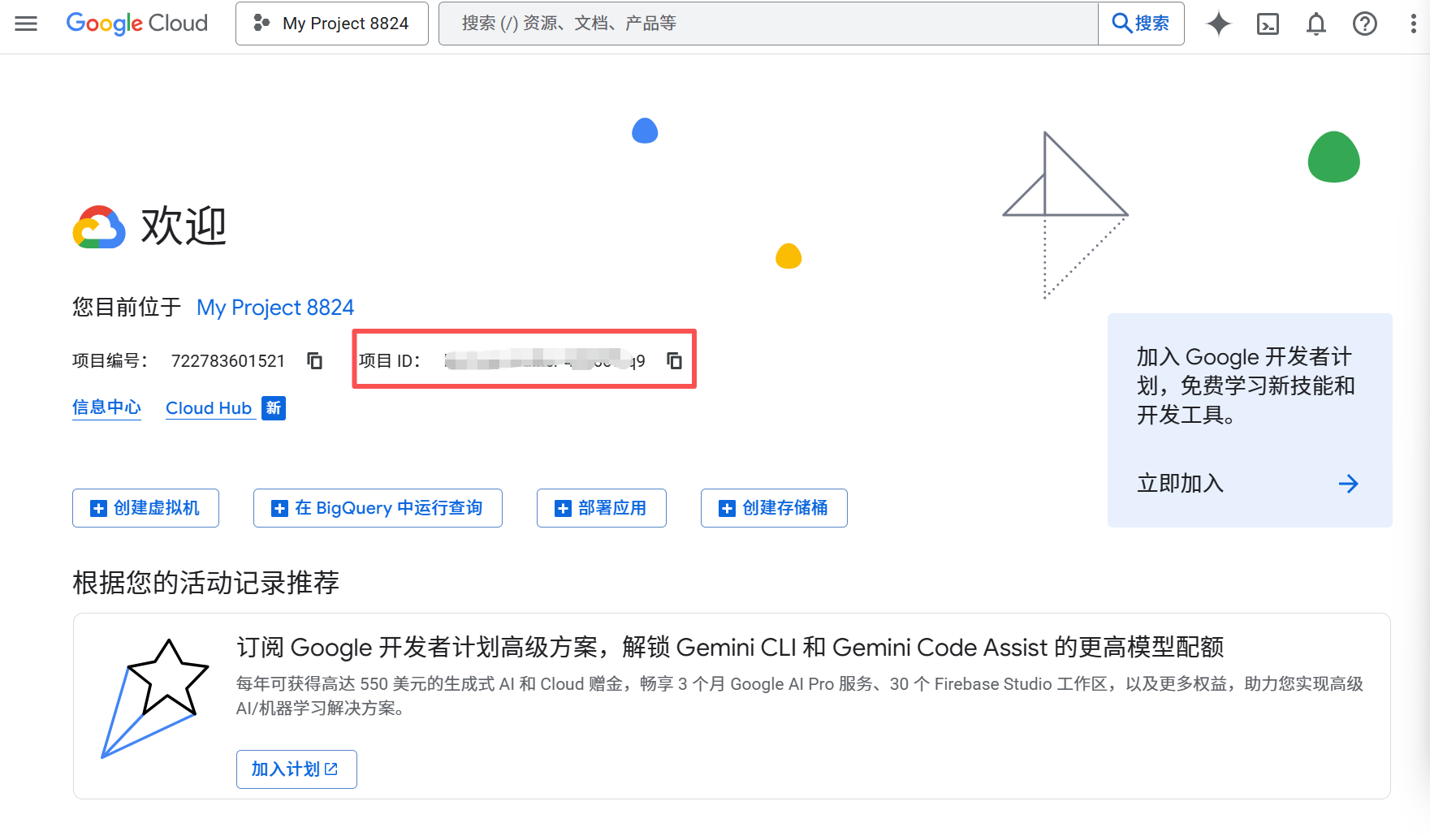Open the help question mark icon
This screenshot has width=1430, height=840.
pyautogui.click(x=1364, y=24)
